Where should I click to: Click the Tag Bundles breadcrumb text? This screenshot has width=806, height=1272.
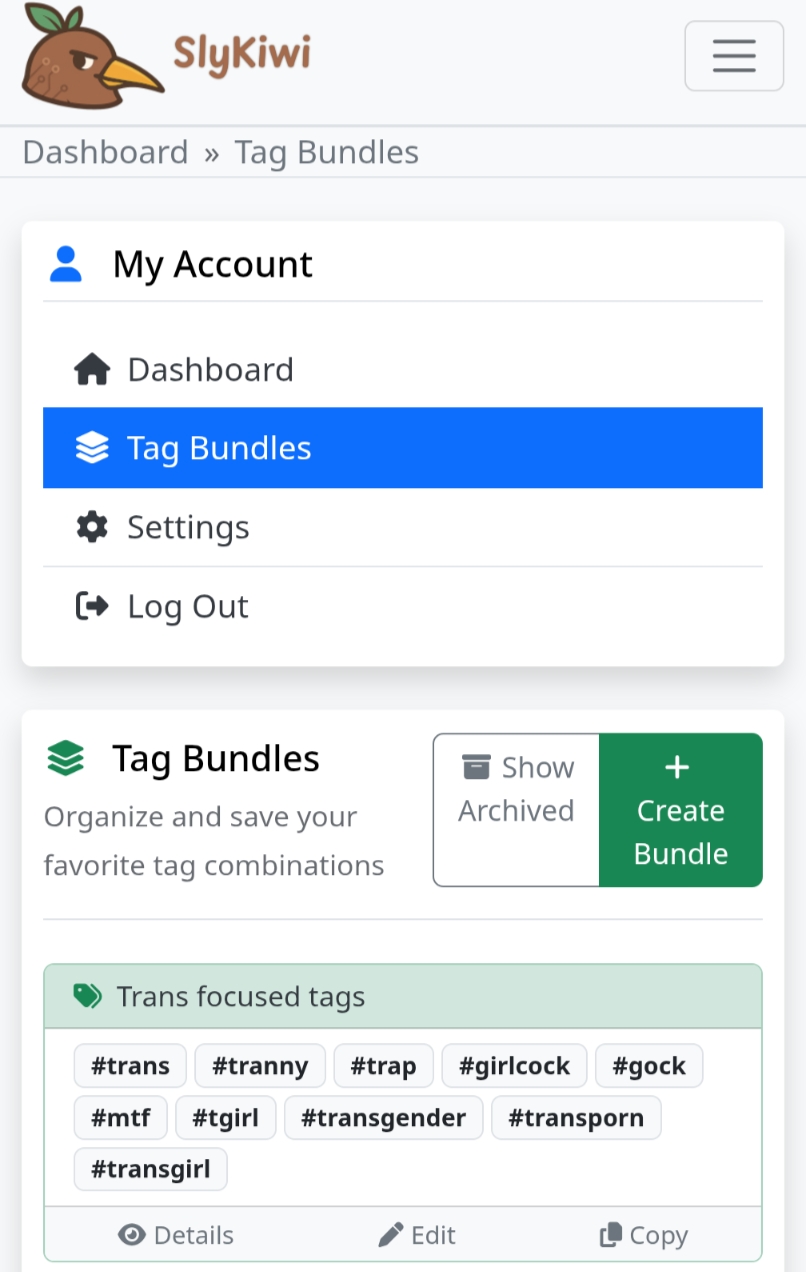[x=326, y=153]
